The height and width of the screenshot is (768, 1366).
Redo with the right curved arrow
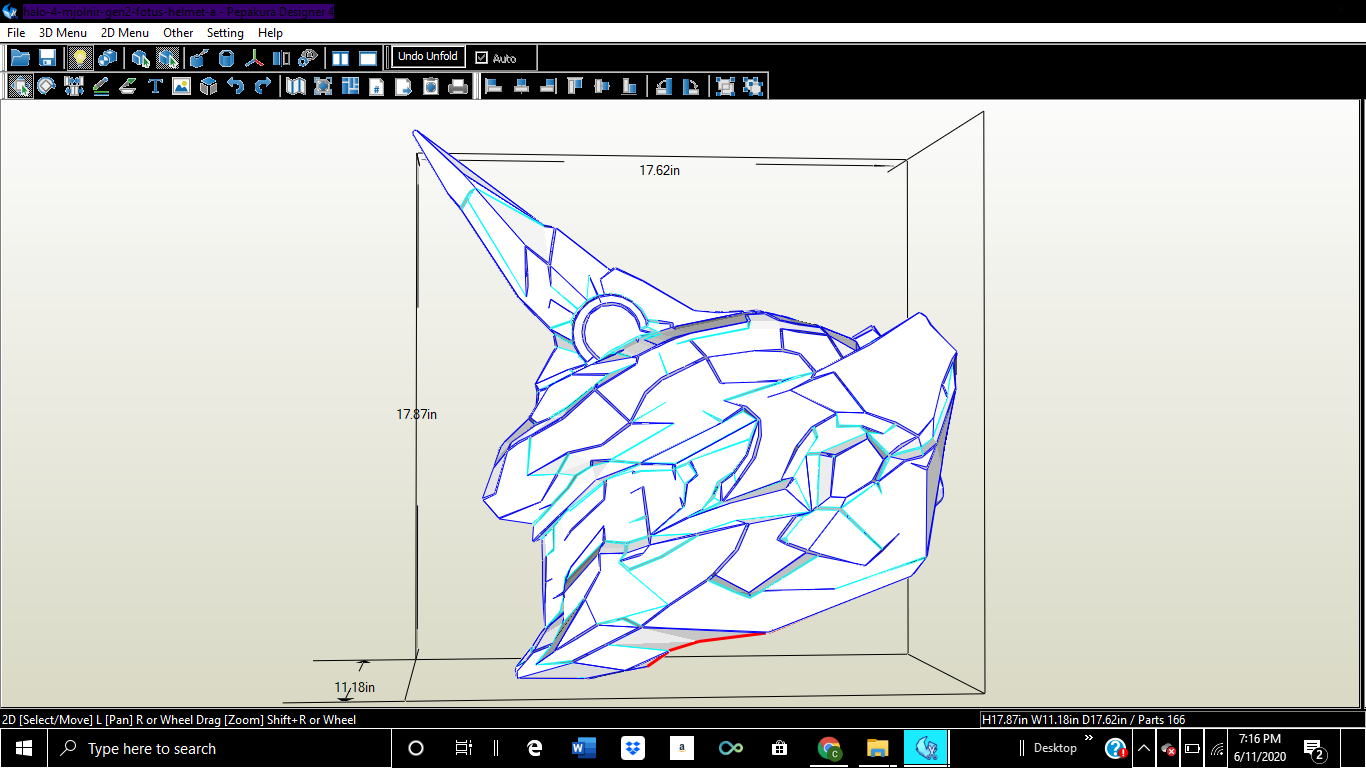[x=262, y=86]
